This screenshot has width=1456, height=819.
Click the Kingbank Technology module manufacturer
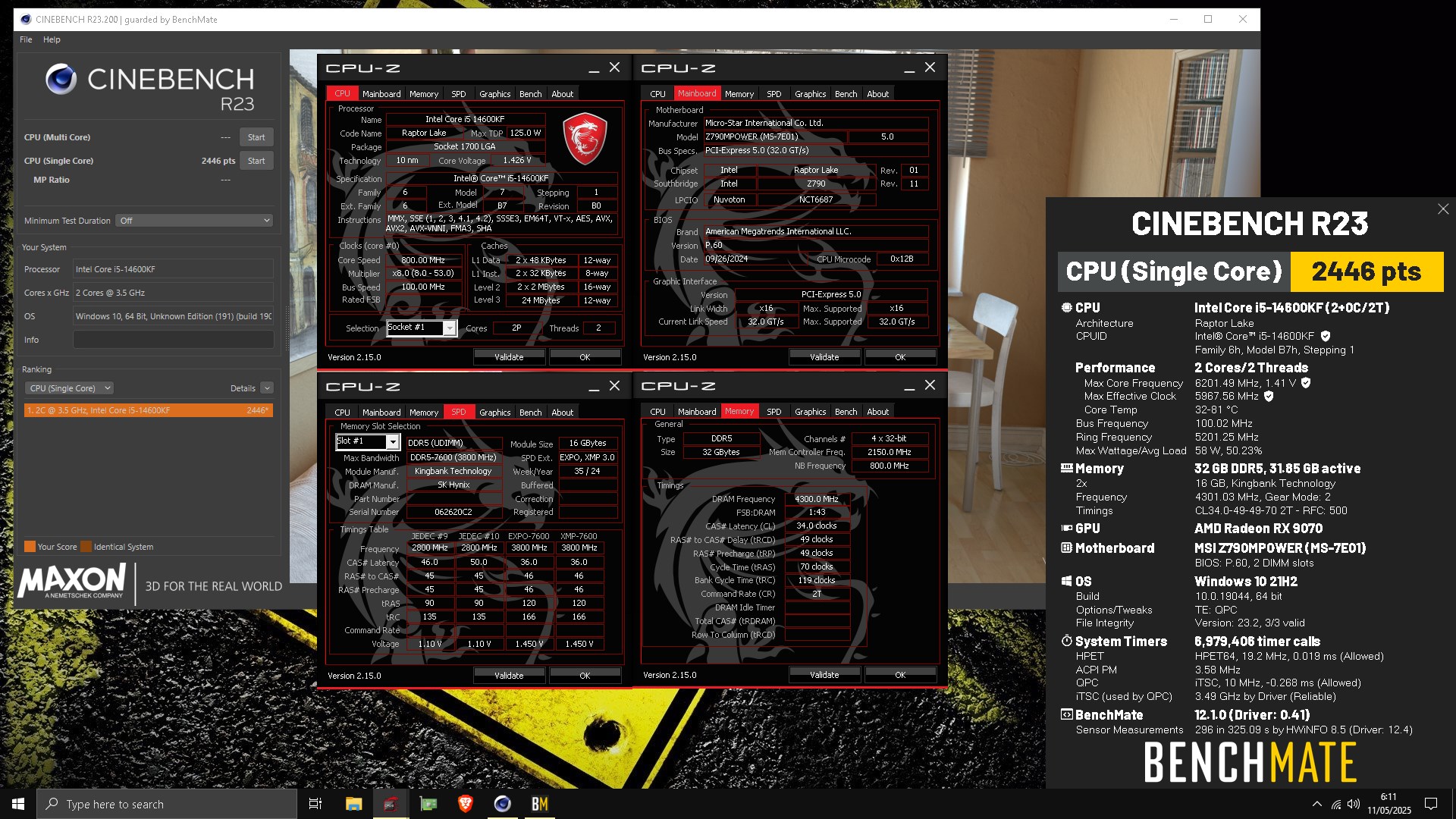453,471
